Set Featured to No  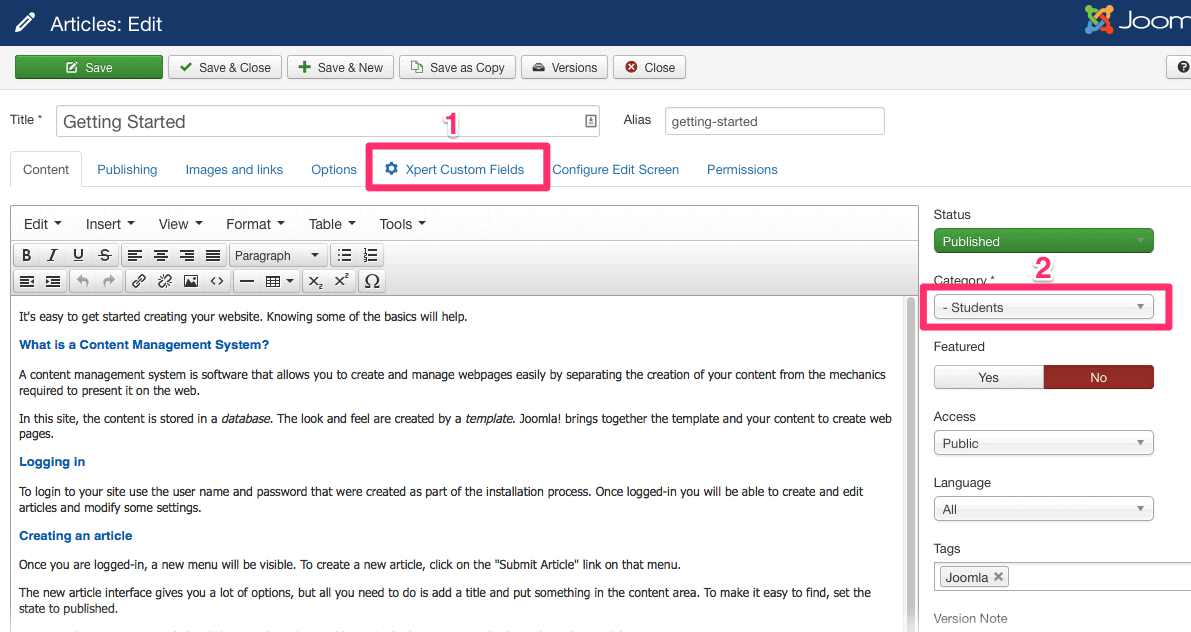point(1098,377)
